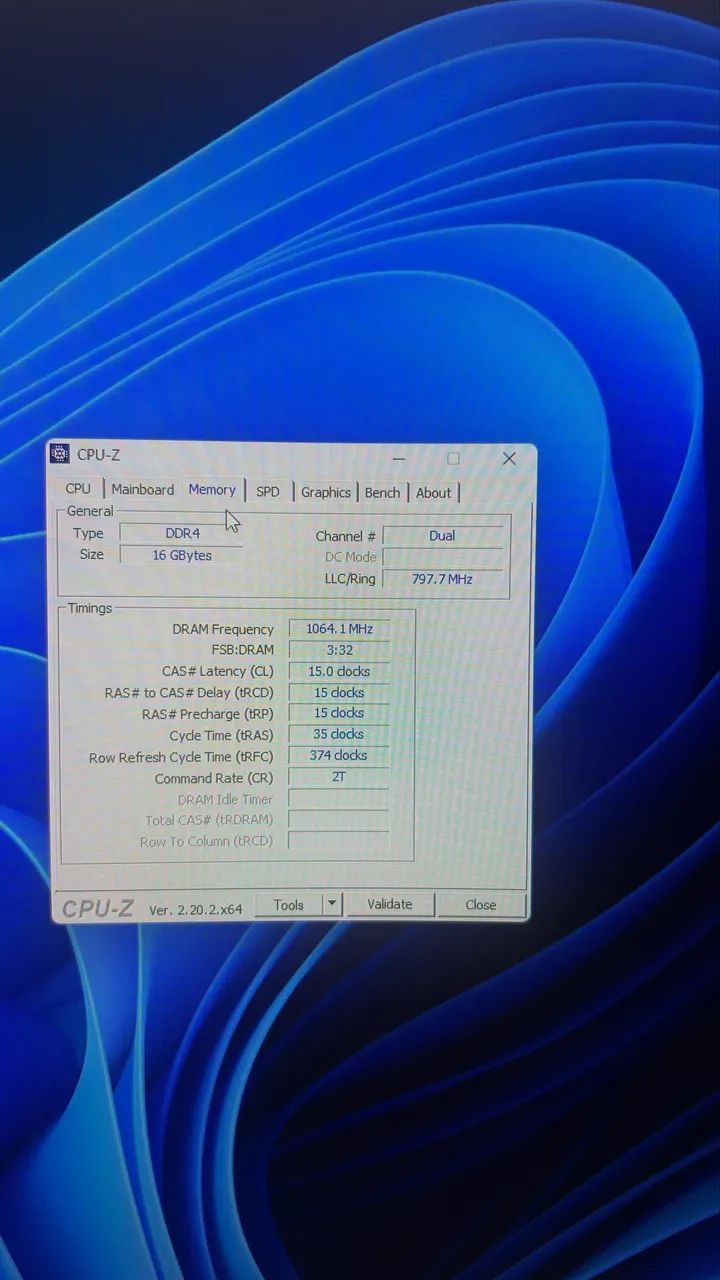Click the Channel # field showing Dual
720x1280 pixels.
[442, 536]
